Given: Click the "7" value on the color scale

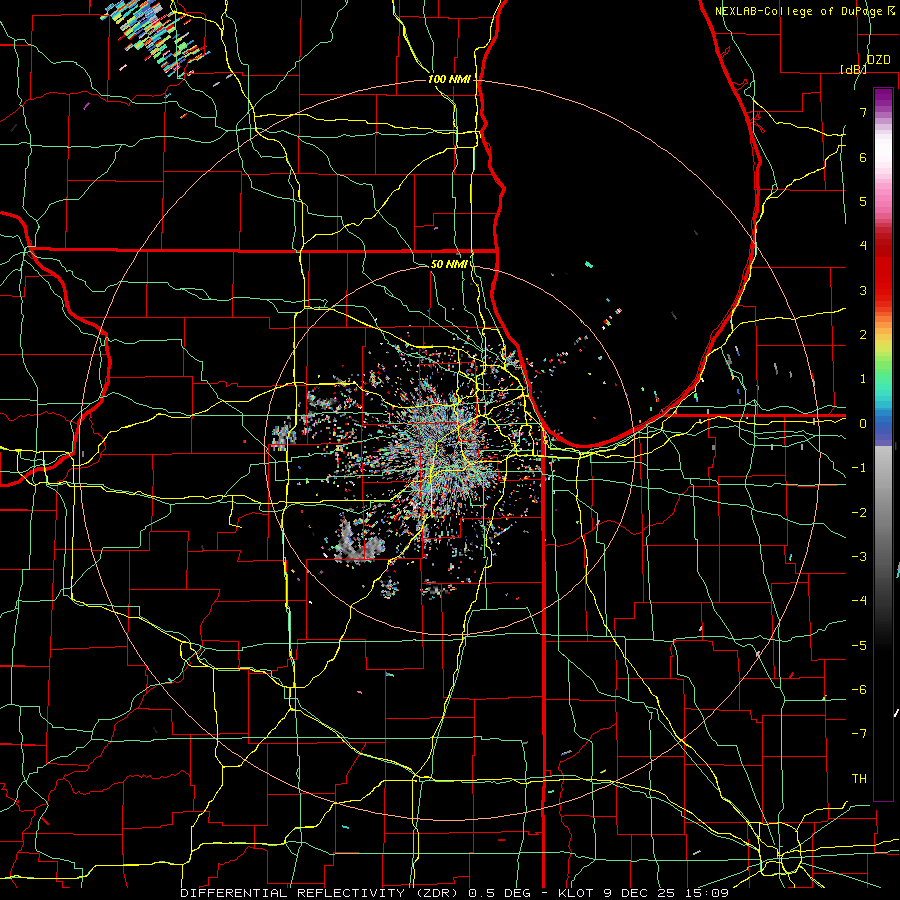Looking at the screenshot, I should click(x=863, y=112).
